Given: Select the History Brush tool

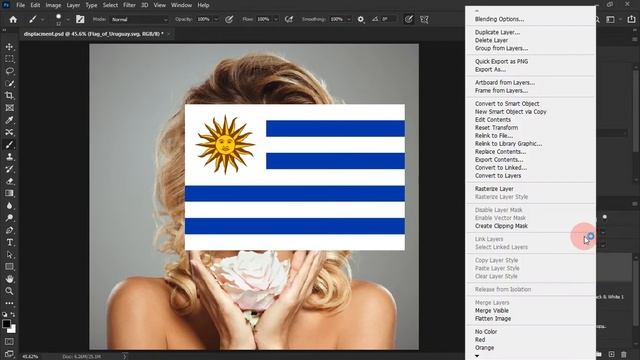Looking at the screenshot, I should (x=9, y=169).
